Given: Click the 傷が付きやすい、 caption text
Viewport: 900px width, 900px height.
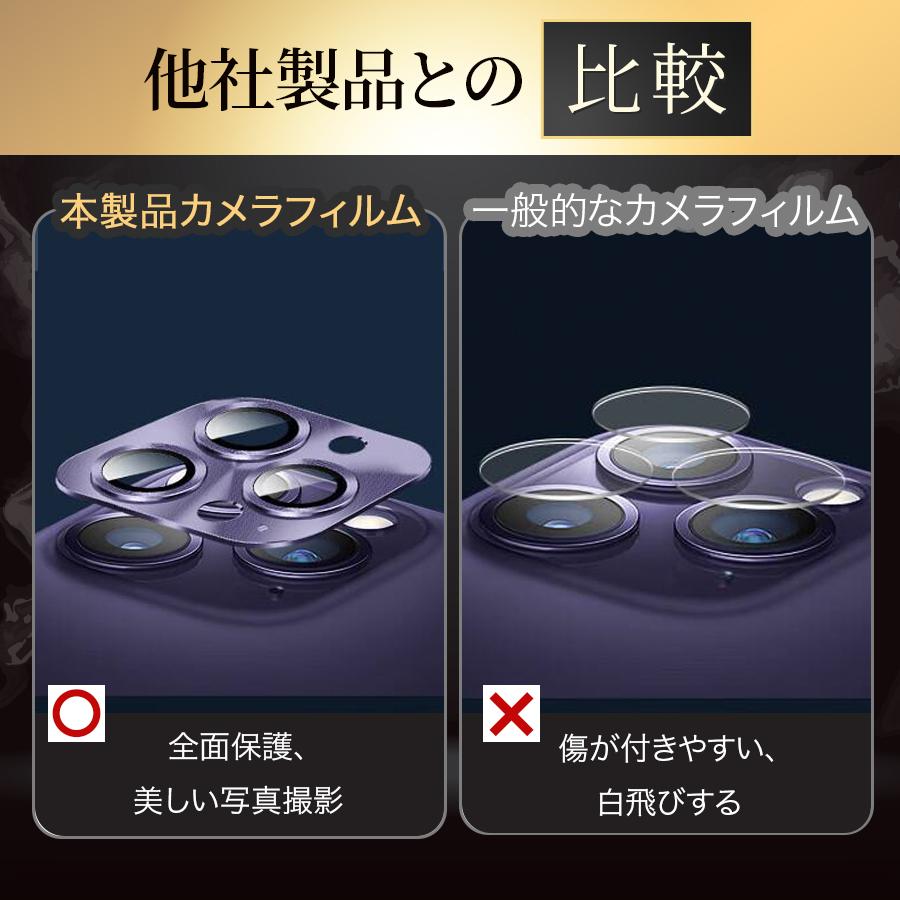Looking at the screenshot, I should (668, 748).
